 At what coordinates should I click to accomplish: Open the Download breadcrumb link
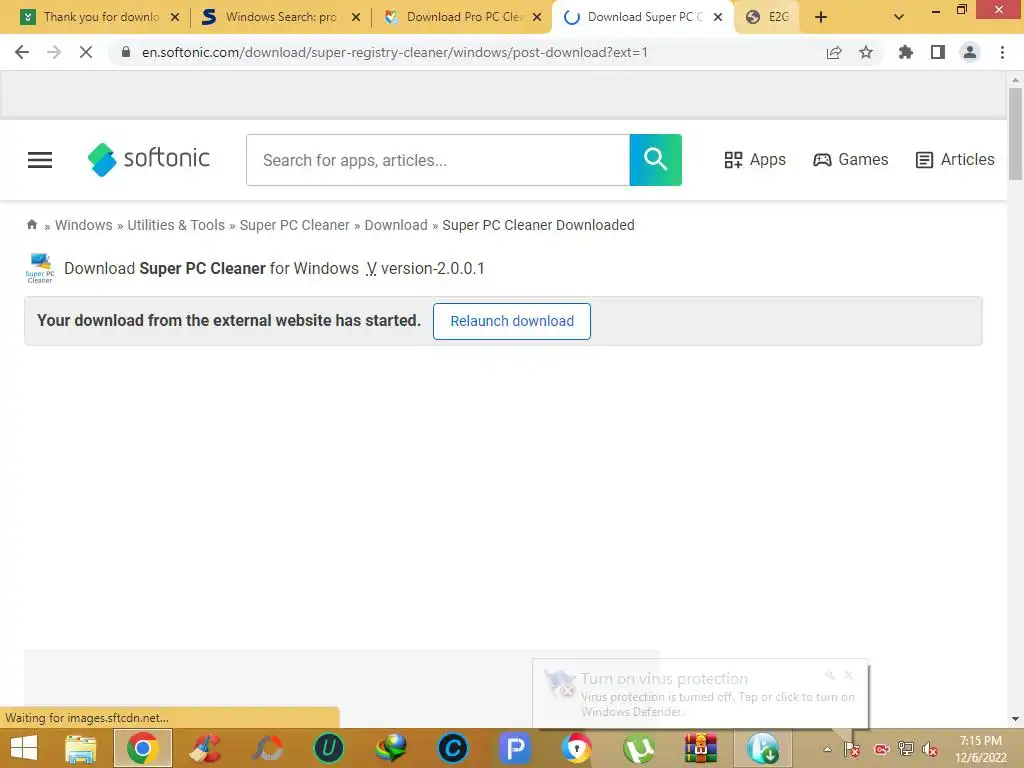396,225
